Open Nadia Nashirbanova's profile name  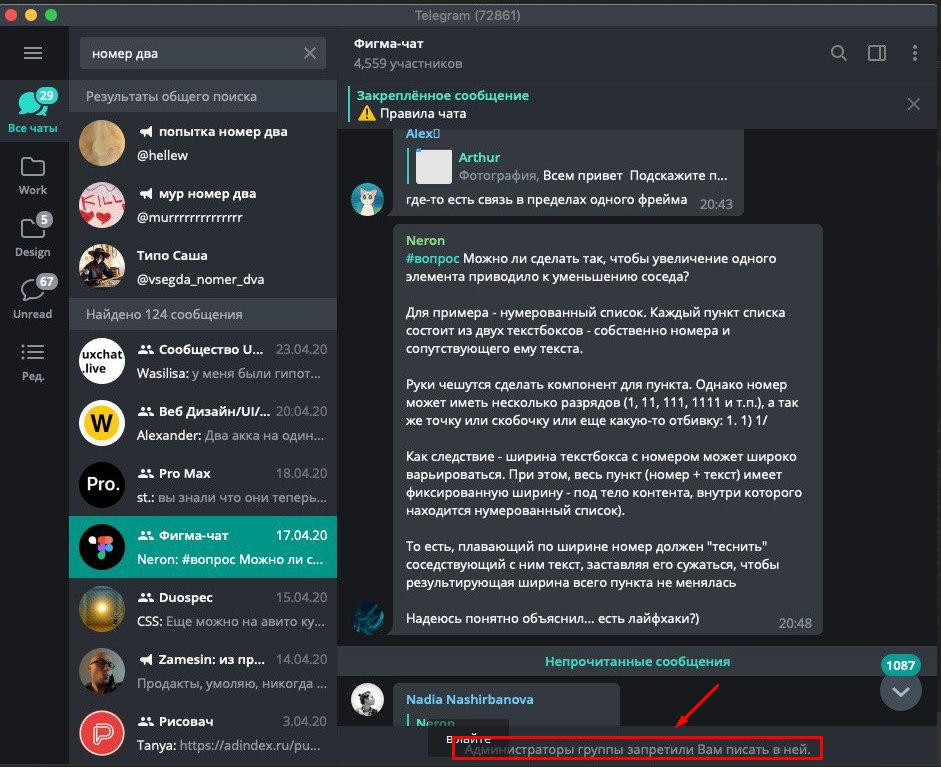[x=469, y=699]
